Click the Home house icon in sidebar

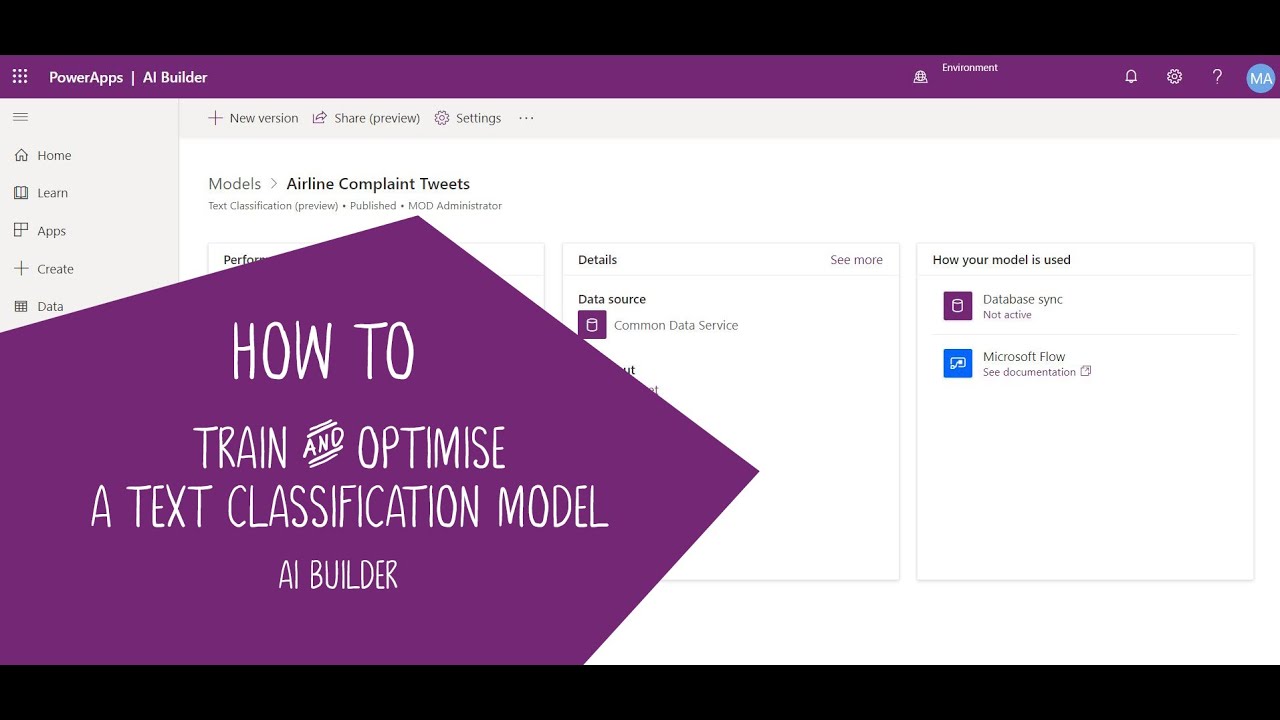click(x=21, y=155)
